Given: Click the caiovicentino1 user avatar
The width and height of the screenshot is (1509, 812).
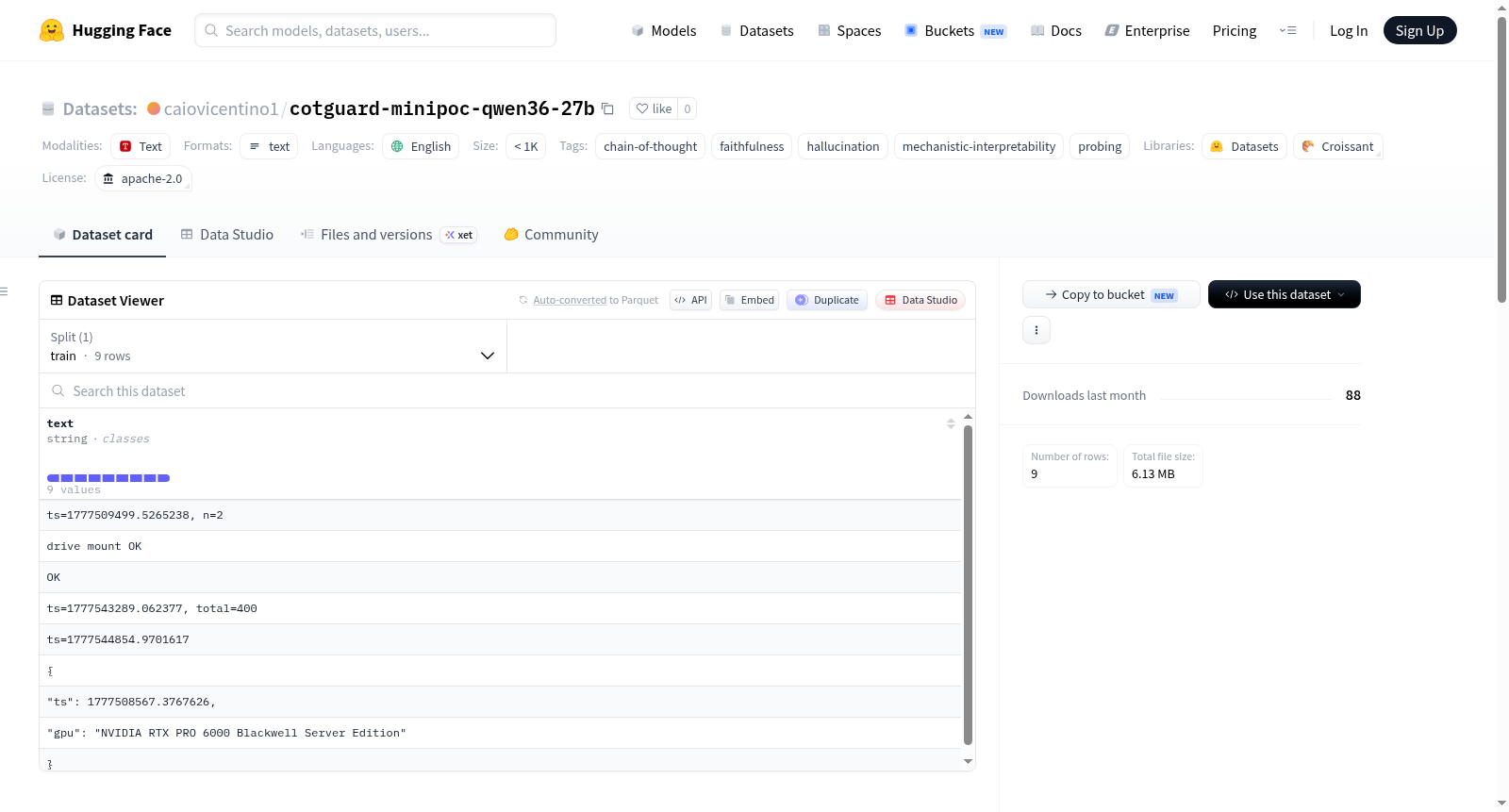Looking at the screenshot, I should [x=154, y=108].
